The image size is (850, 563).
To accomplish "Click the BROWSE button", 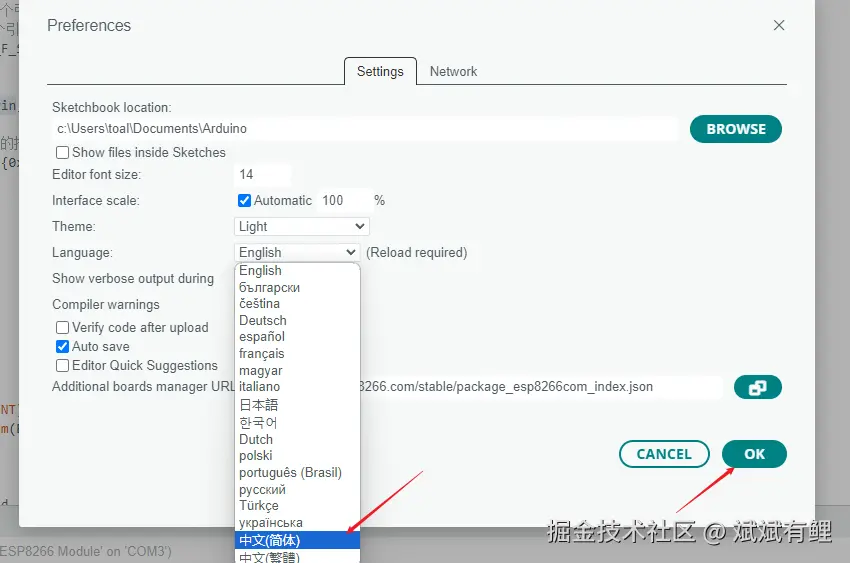I will [736, 129].
